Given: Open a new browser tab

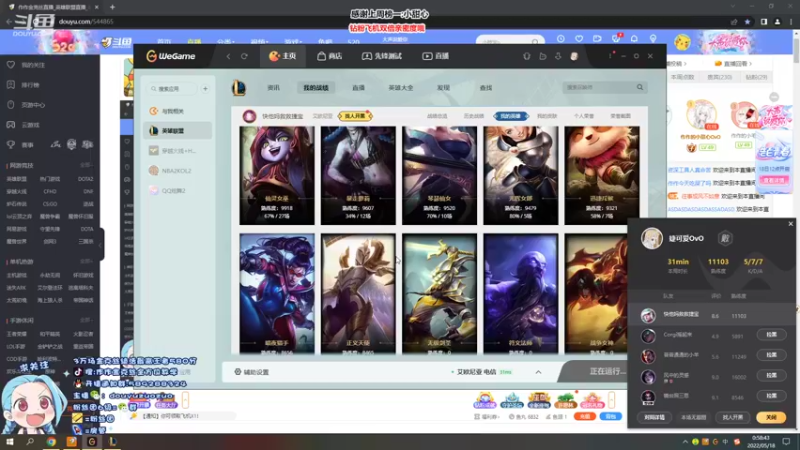Looking at the screenshot, I should [112, 7].
